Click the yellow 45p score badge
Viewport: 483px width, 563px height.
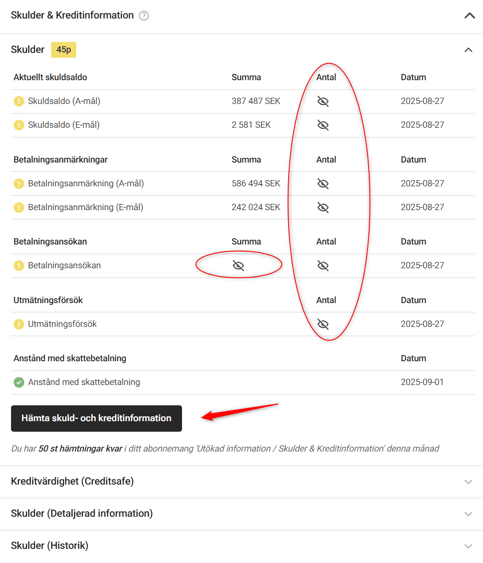(x=64, y=50)
